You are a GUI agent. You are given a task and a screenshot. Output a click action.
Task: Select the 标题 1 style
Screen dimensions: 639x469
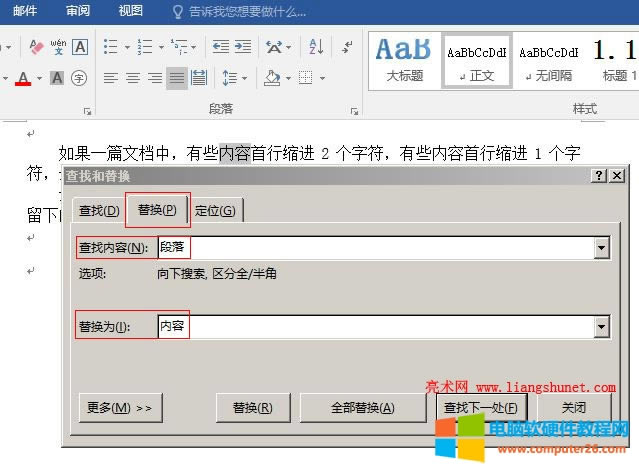tap(615, 61)
